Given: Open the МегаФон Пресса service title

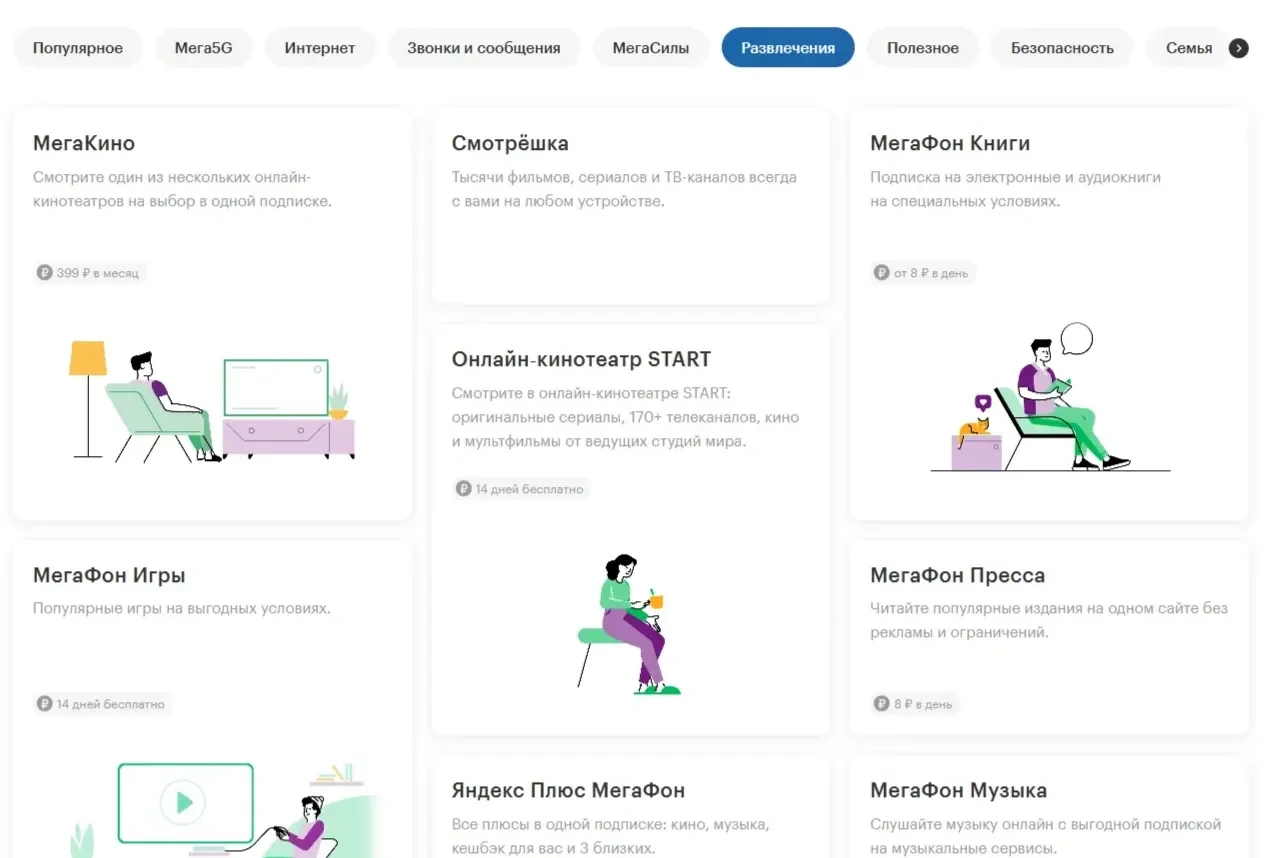Looking at the screenshot, I should (x=958, y=575).
